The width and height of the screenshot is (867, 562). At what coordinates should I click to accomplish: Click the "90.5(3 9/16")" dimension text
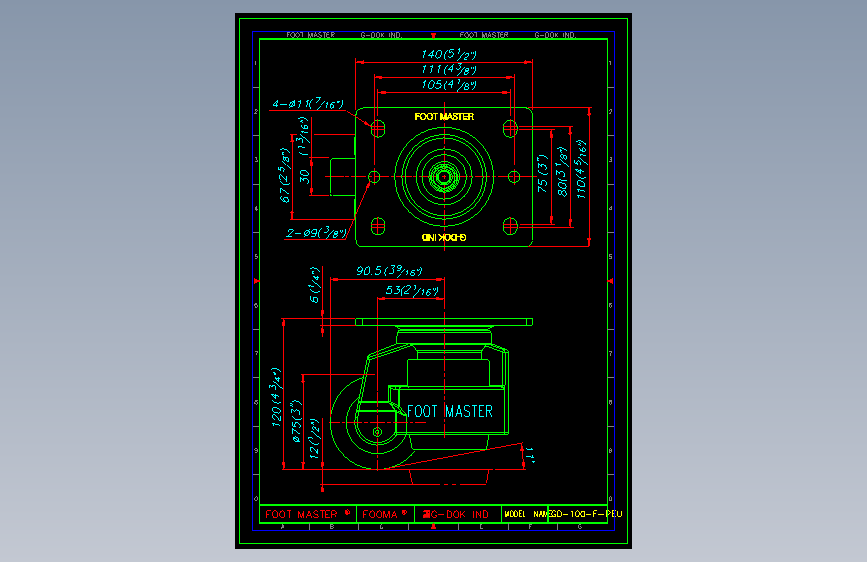point(389,270)
